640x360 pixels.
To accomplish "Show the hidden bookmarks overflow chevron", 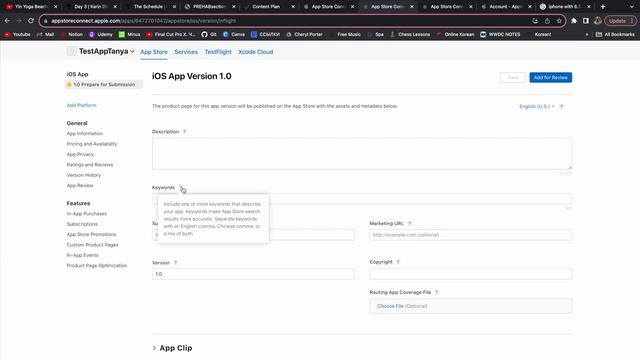I will [x=587, y=34].
